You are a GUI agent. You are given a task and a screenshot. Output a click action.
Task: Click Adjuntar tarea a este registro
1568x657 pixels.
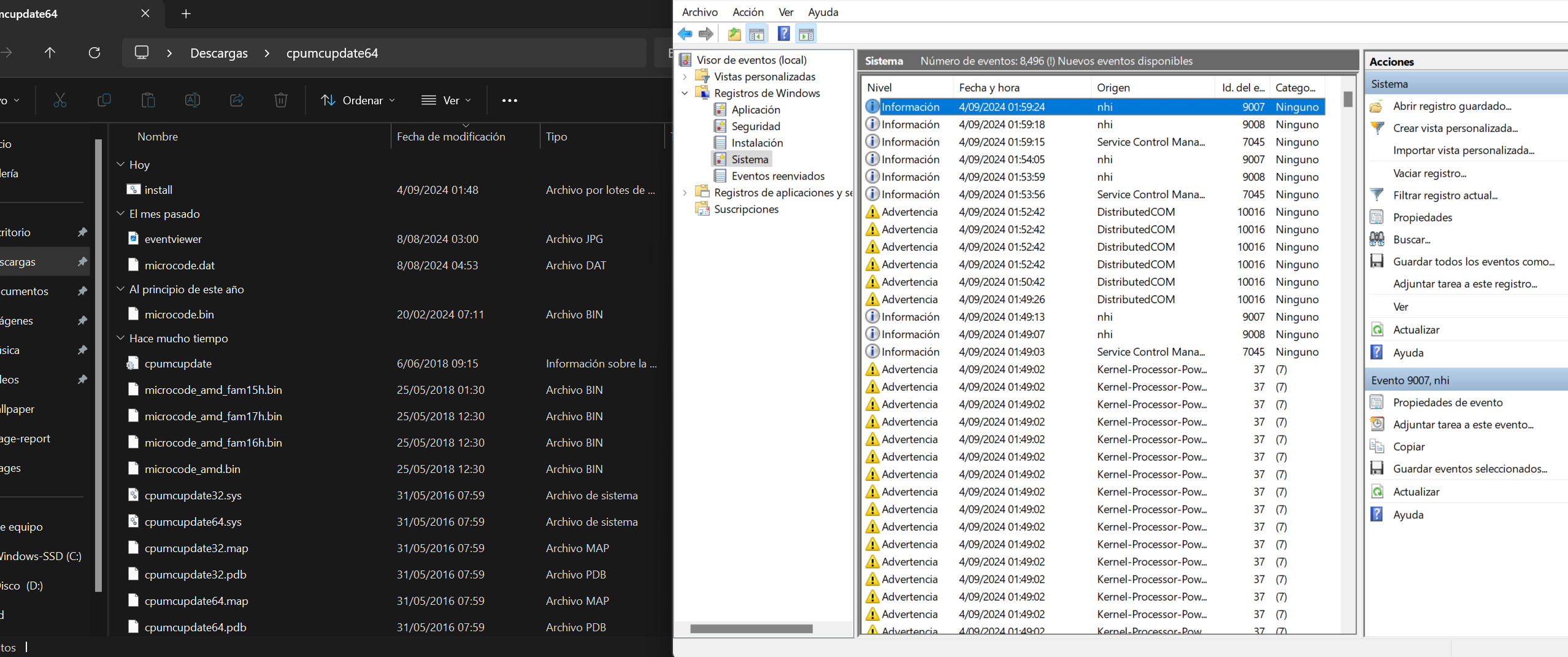click(x=1465, y=283)
